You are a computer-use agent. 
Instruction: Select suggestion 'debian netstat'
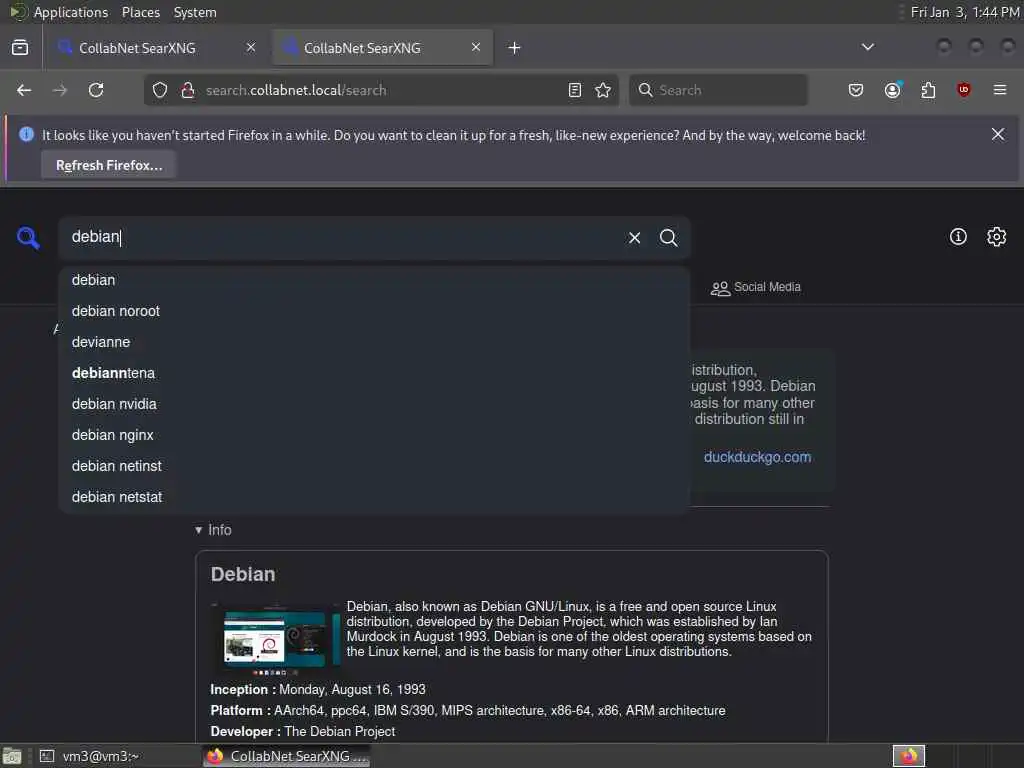(x=374, y=497)
